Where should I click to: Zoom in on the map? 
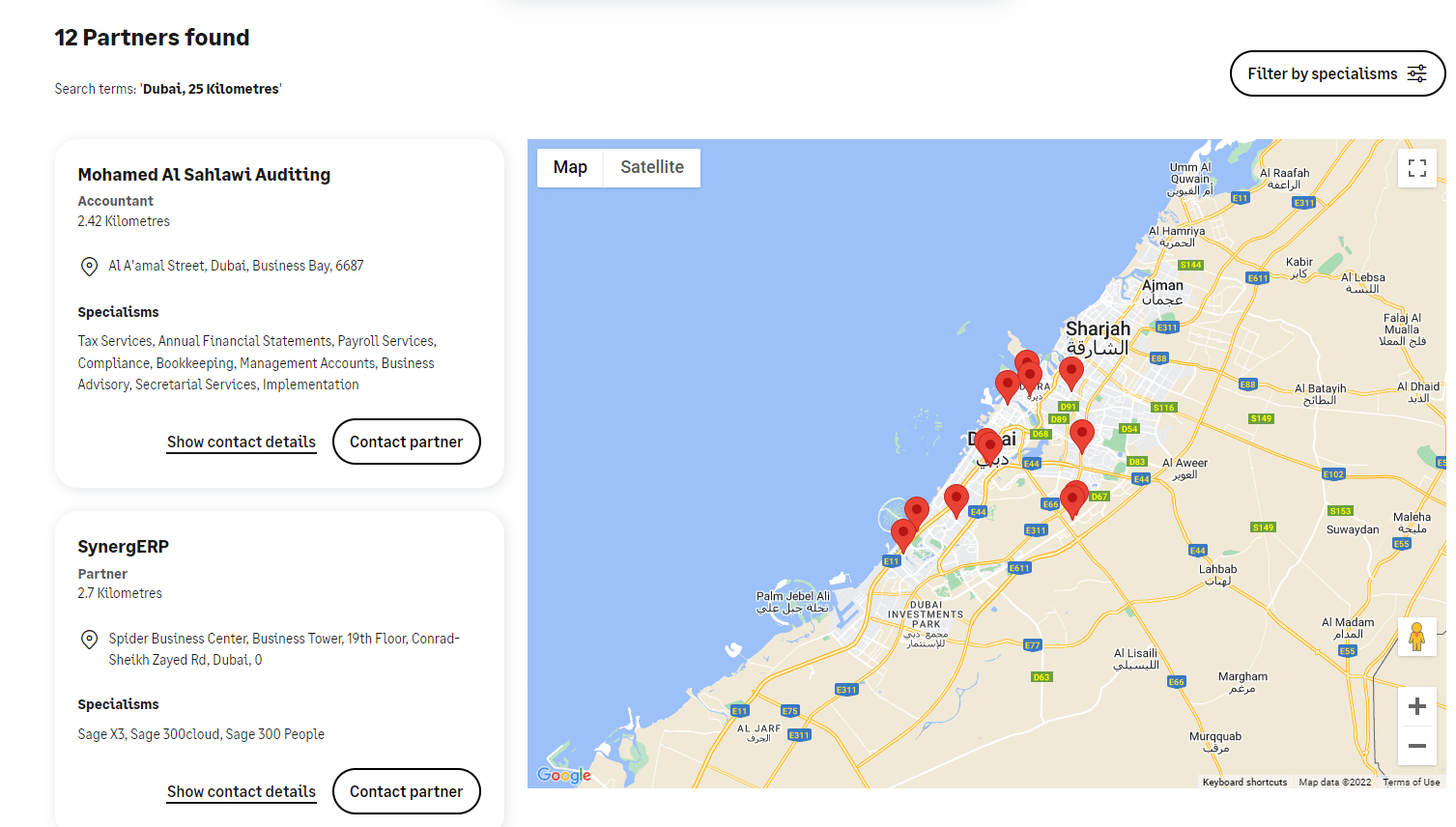click(1416, 706)
